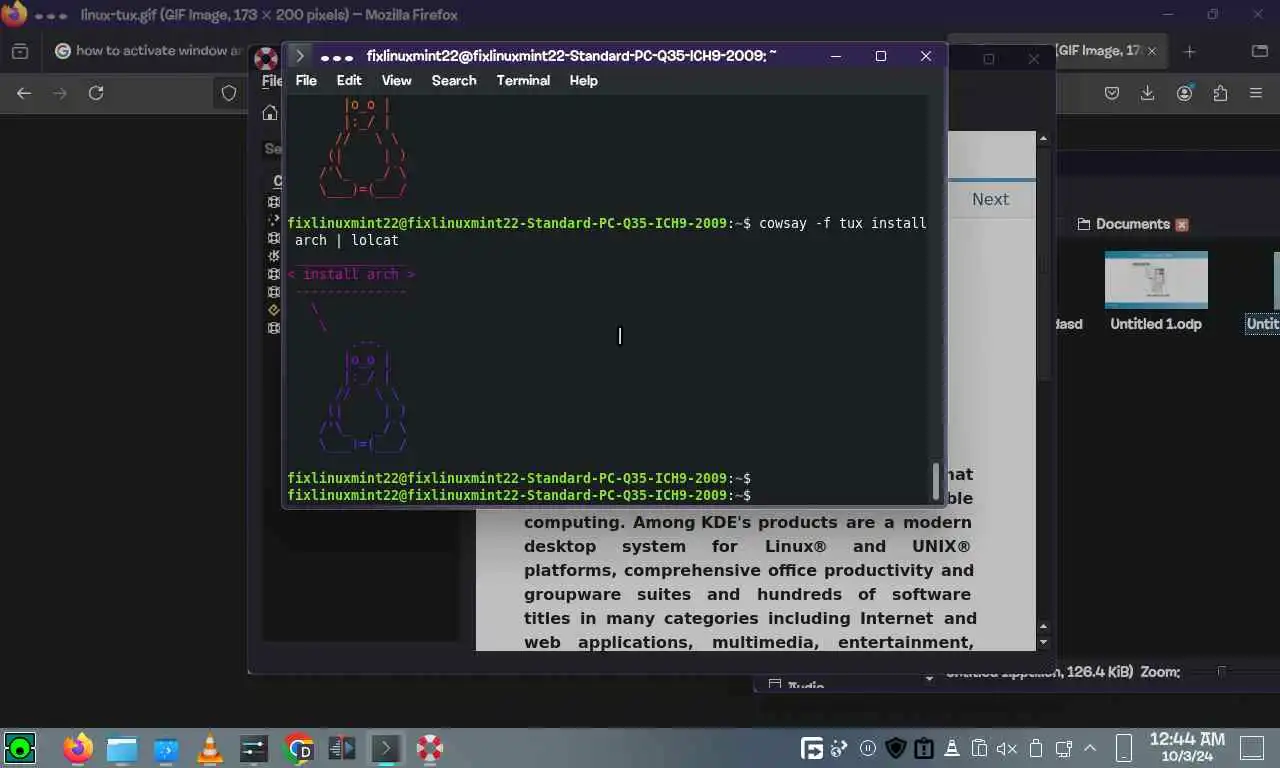Open Firefox downloads panel
1280x768 pixels.
(1148, 93)
